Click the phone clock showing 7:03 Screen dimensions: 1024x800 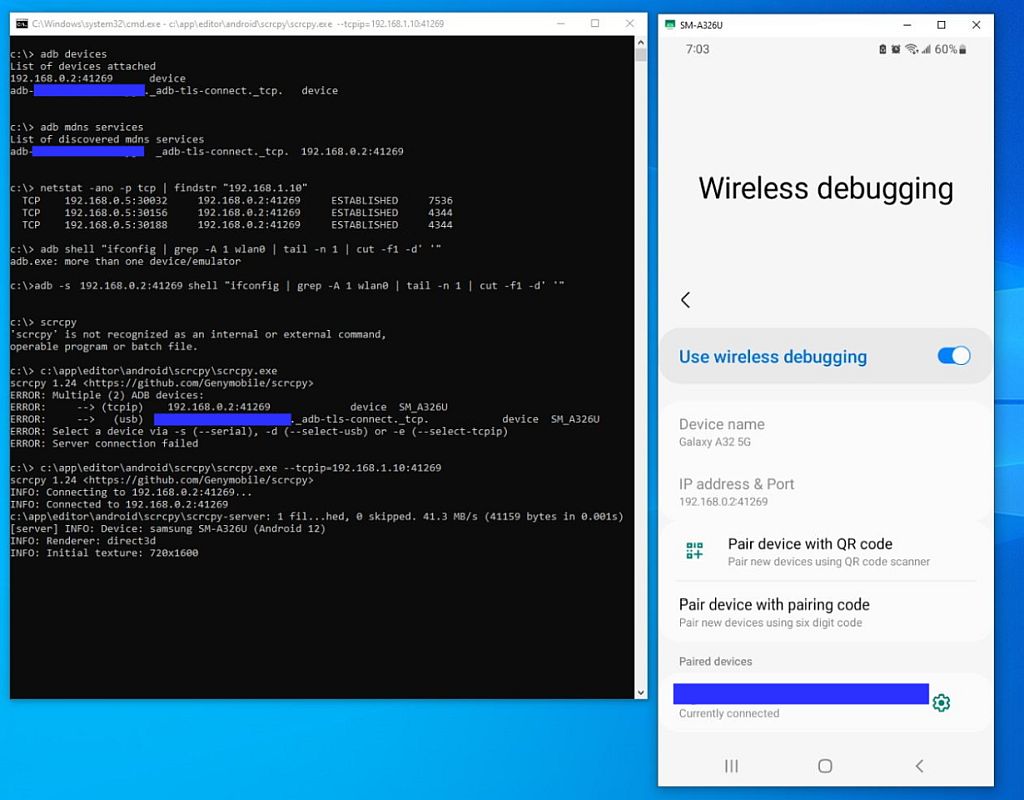coord(697,49)
